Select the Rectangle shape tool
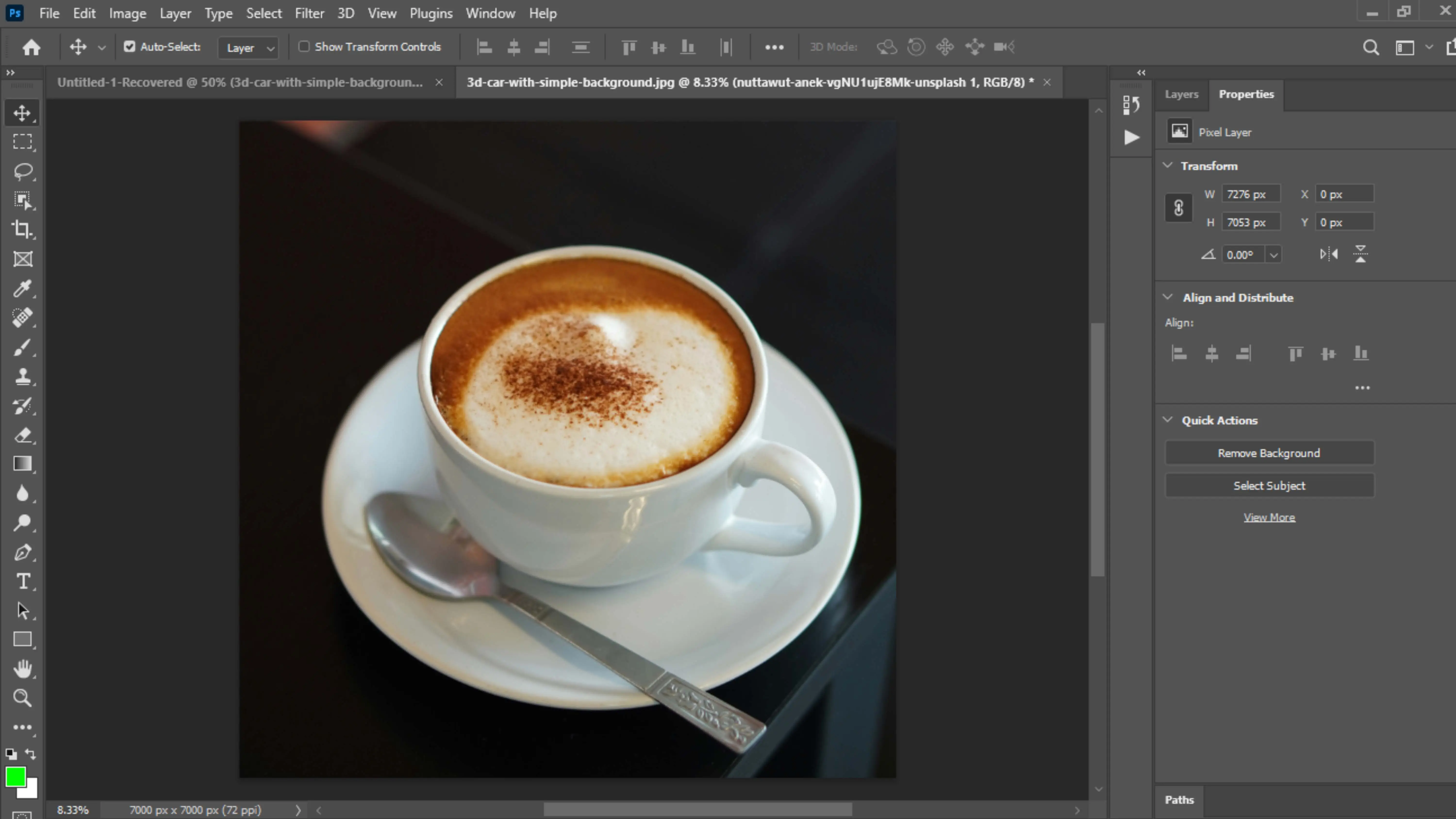 click(22, 640)
